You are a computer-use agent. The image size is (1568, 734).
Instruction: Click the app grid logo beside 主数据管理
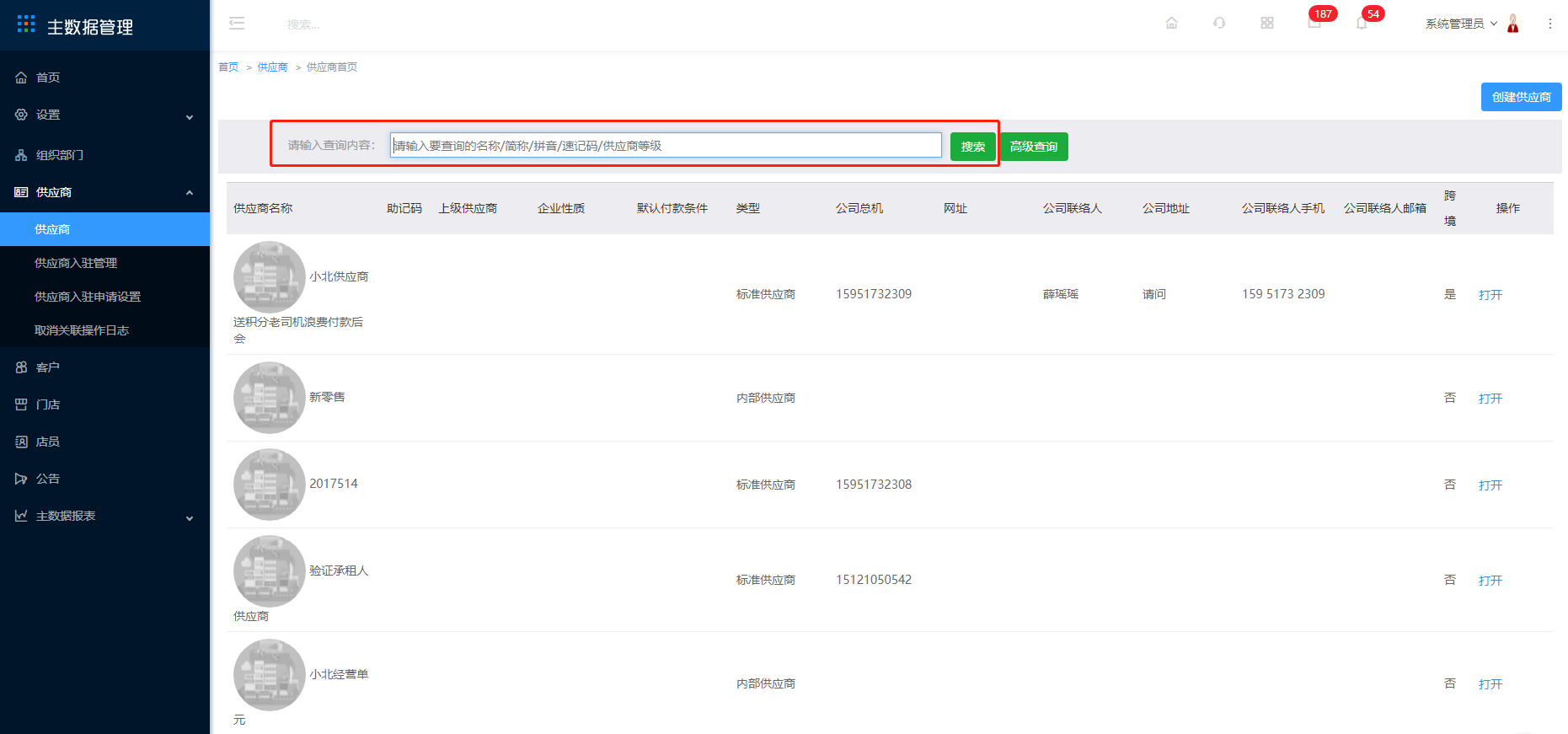click(x=26, y=24)
